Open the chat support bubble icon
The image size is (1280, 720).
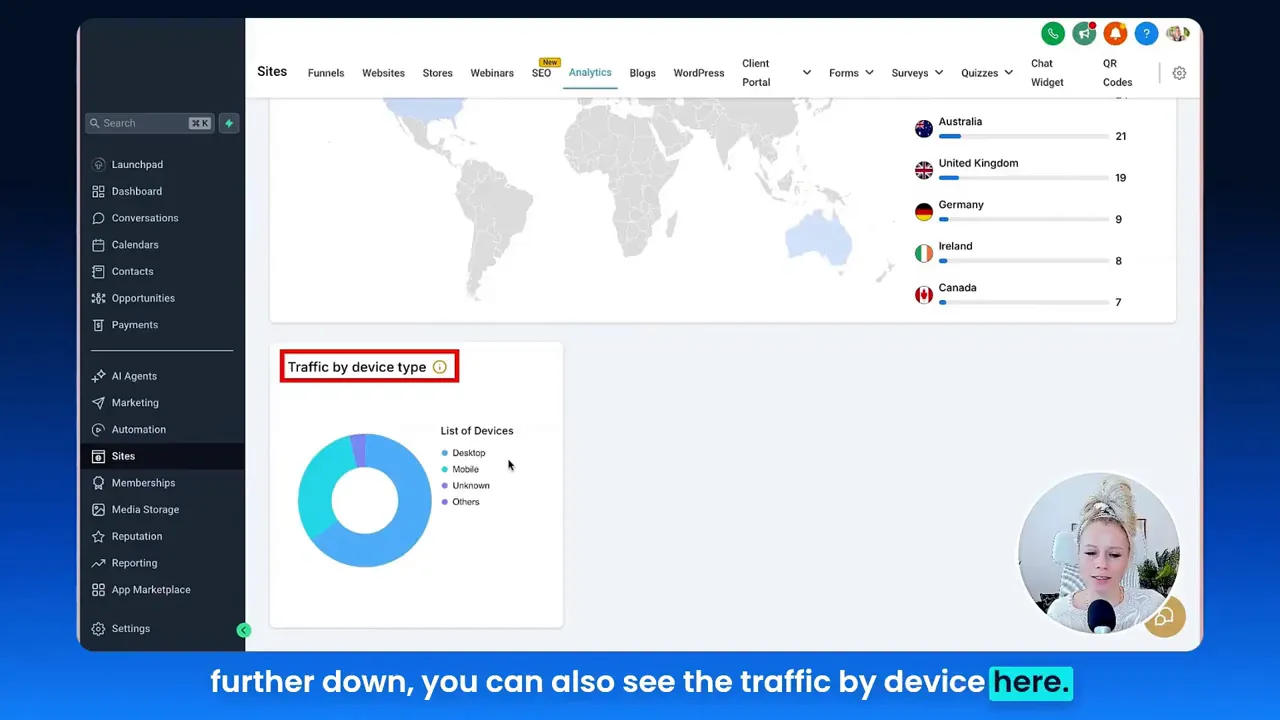1164,617
